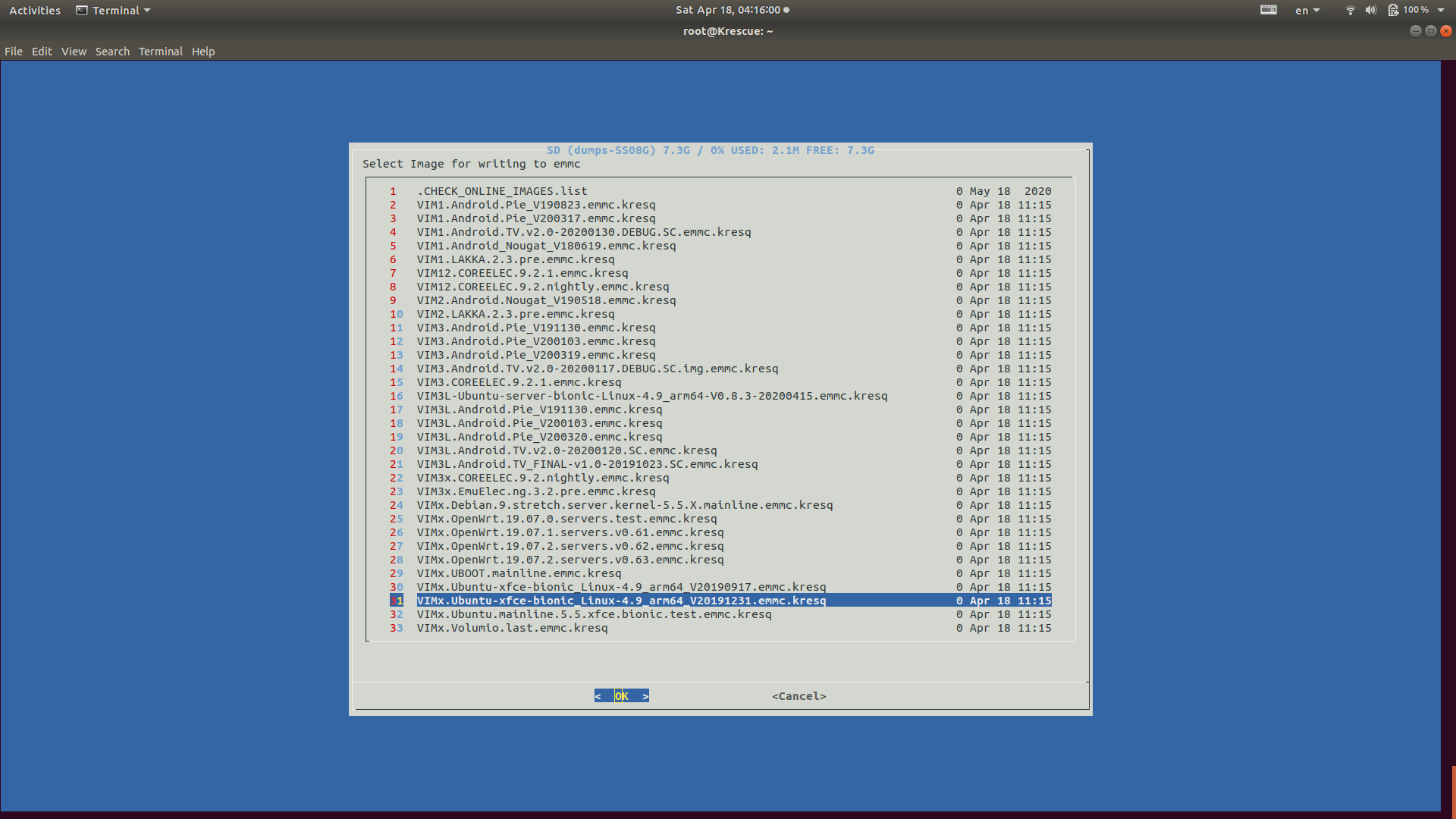
Task: Select VIMx.Volumio.last.emmc.kresq image
Action: click(x=512, y=628)
